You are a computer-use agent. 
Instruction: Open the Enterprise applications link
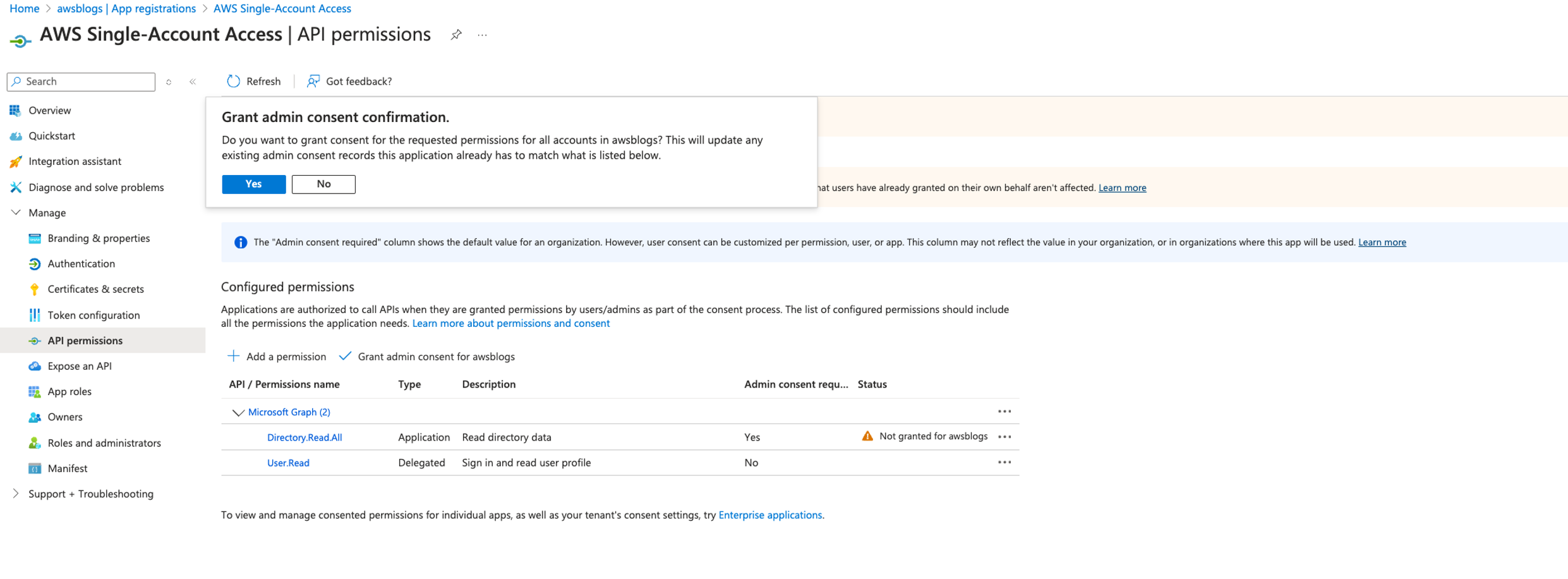[770, 515]
